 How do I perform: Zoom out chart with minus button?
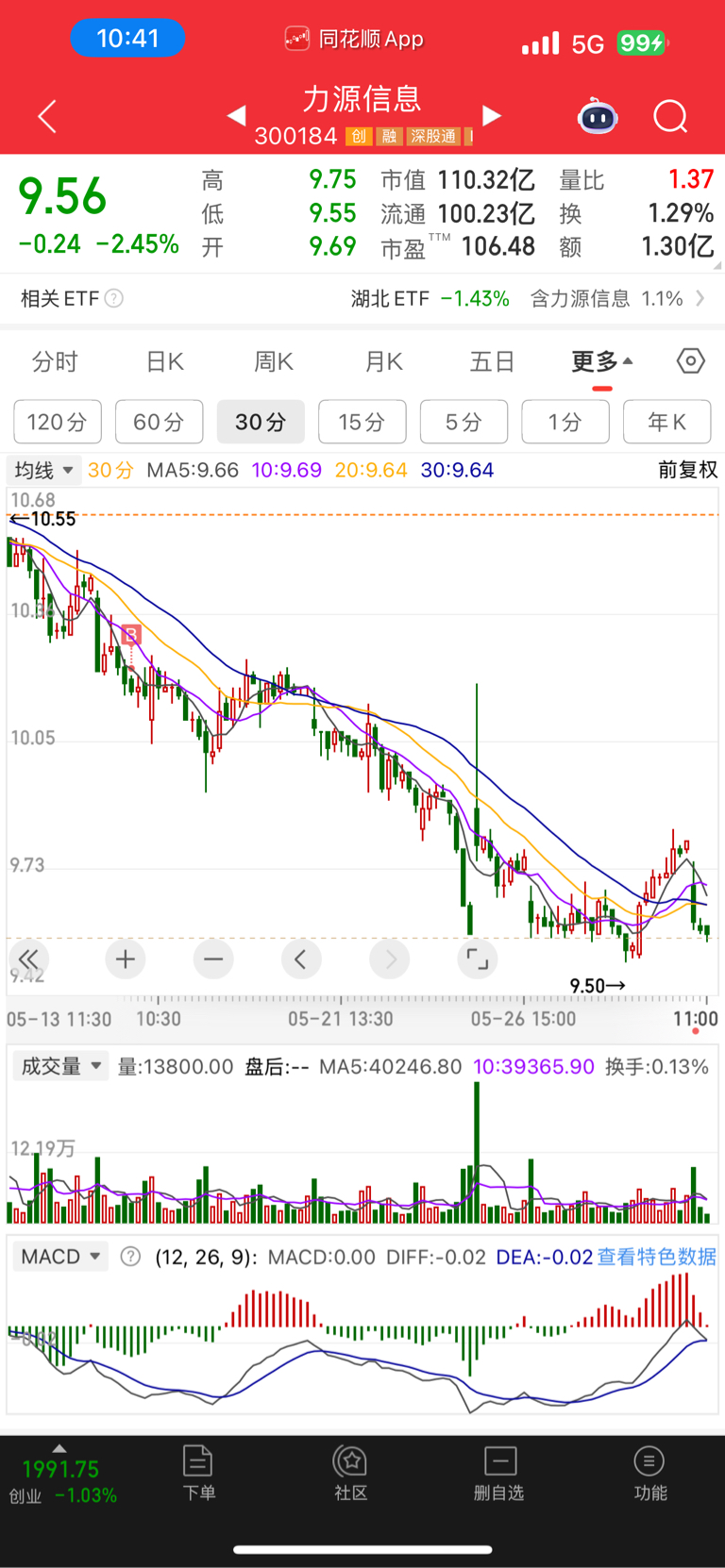pos(213,959)
